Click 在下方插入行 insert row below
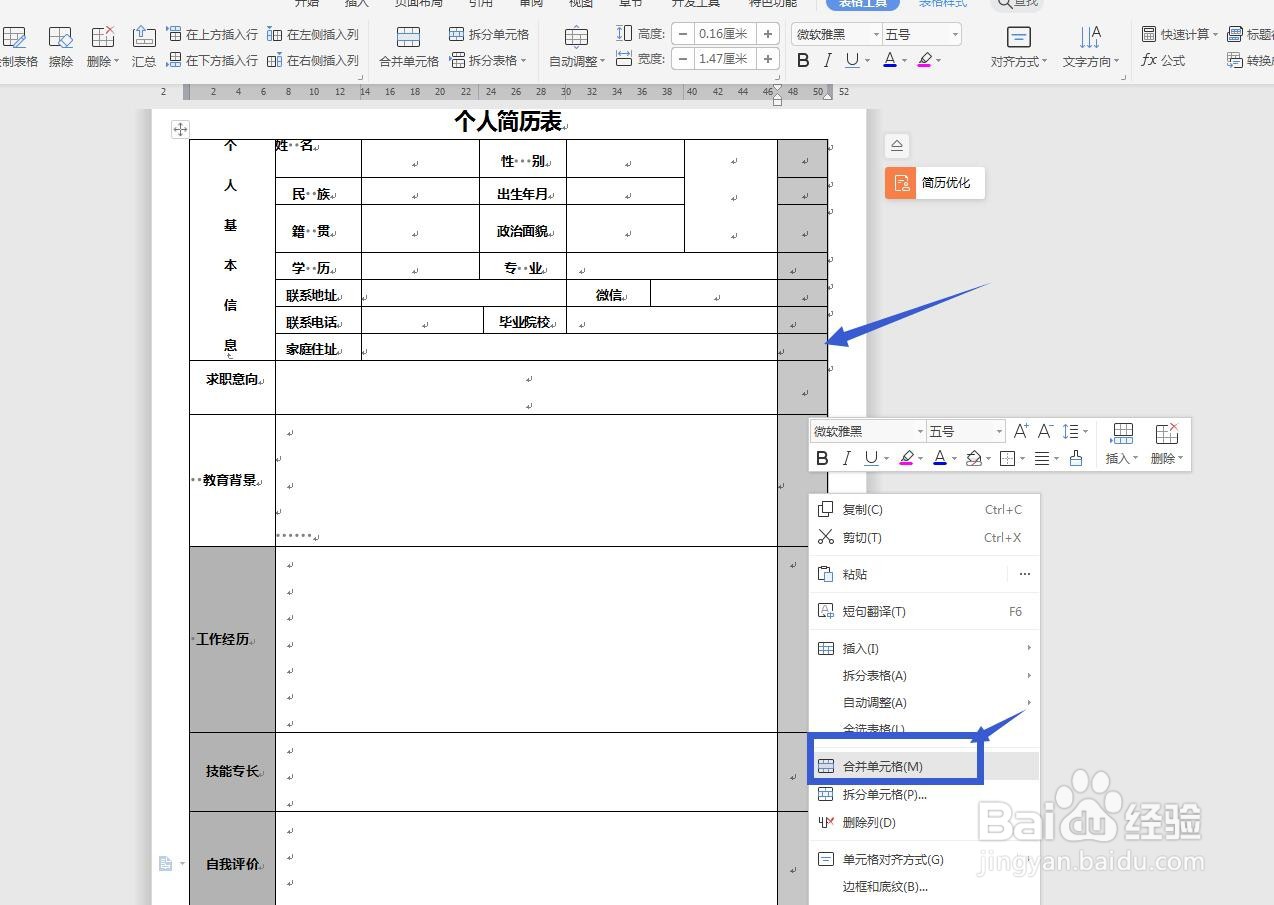This screenshot has width=1274, height=905. [x=212, y=61]
